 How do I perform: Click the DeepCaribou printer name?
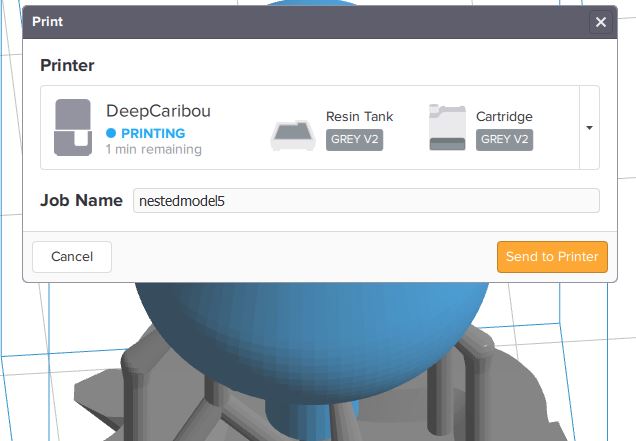coord(158,111)
